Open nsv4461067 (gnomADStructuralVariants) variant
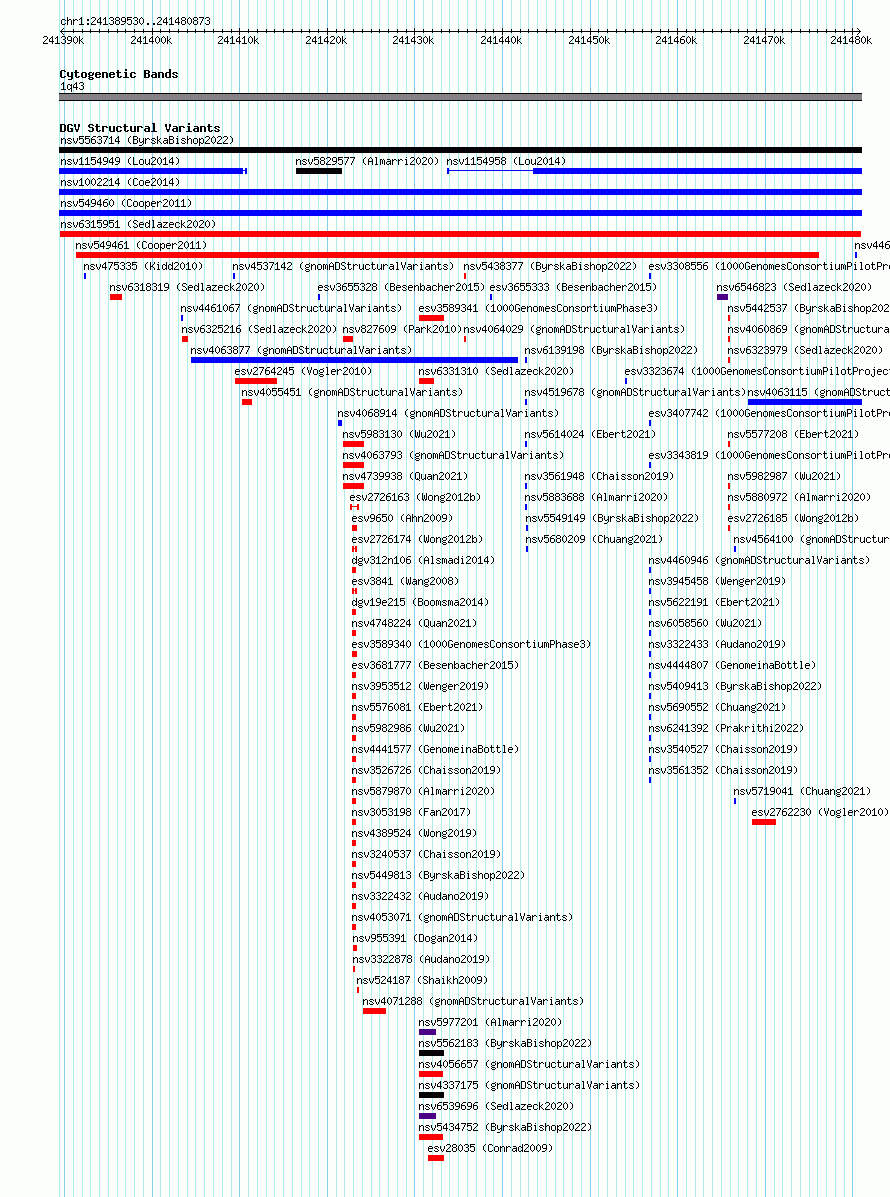890x1197 pixels. pos(291,308)
